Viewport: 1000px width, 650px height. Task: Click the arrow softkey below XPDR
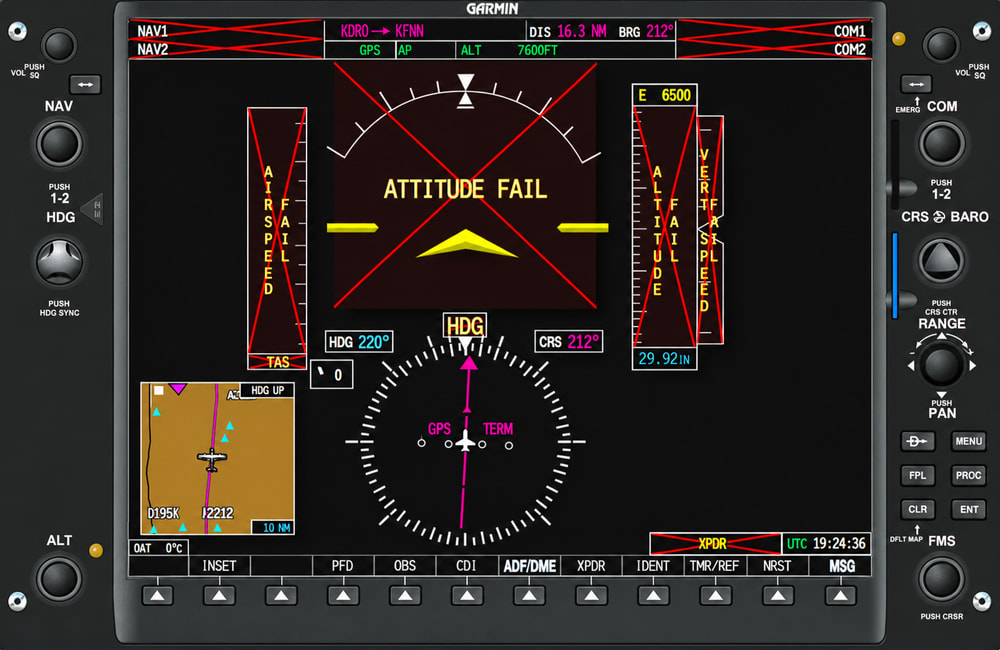point(591,596)
